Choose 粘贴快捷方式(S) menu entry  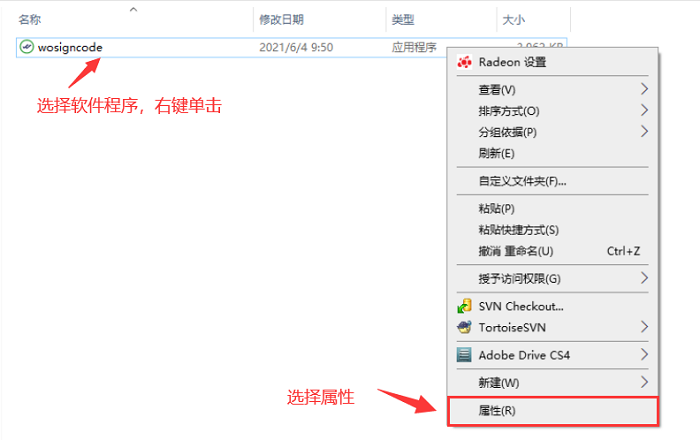point(519,229)
